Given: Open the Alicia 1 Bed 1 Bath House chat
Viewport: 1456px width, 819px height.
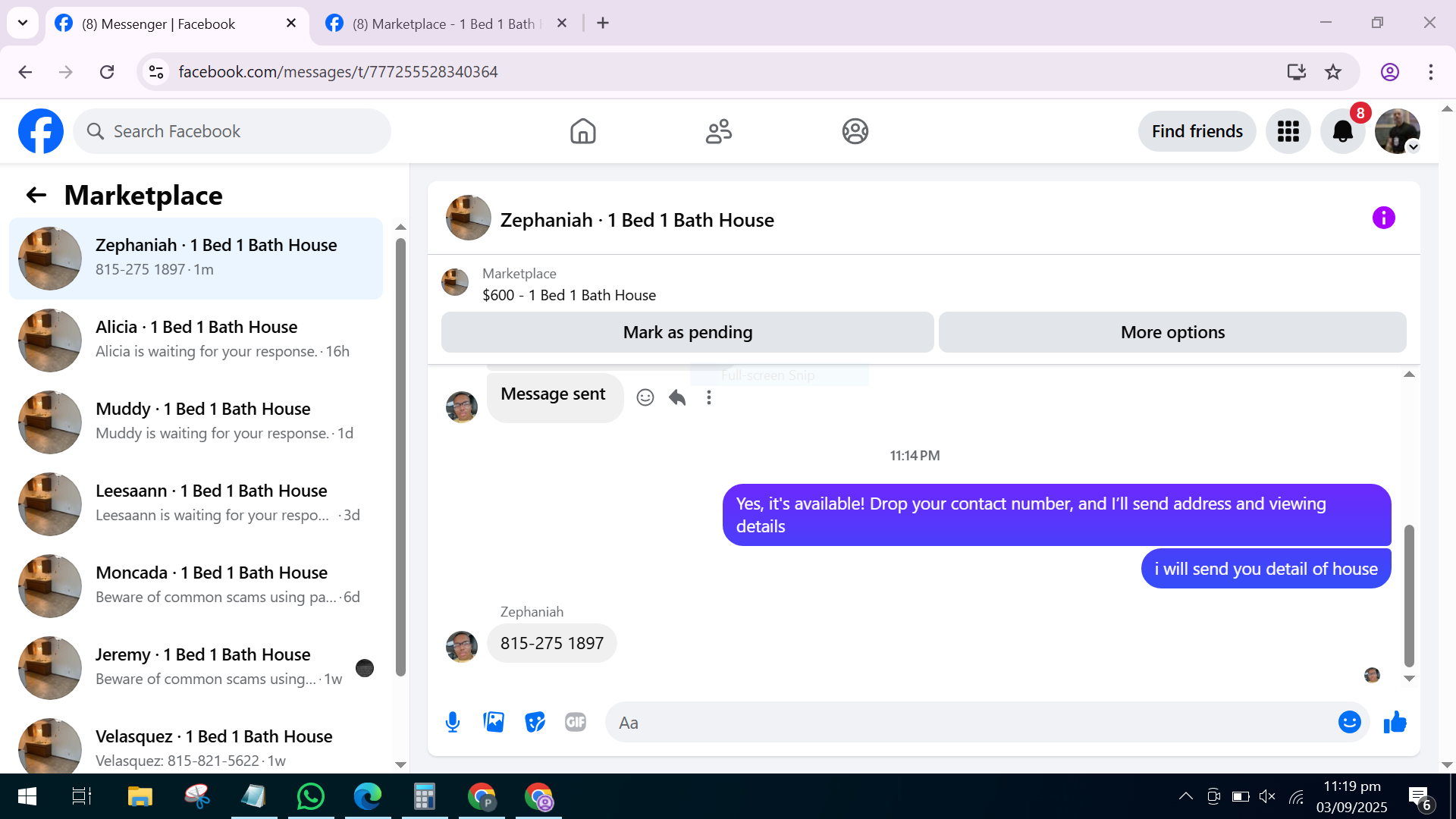Looking at the screenshot, I should pos(196,340).
